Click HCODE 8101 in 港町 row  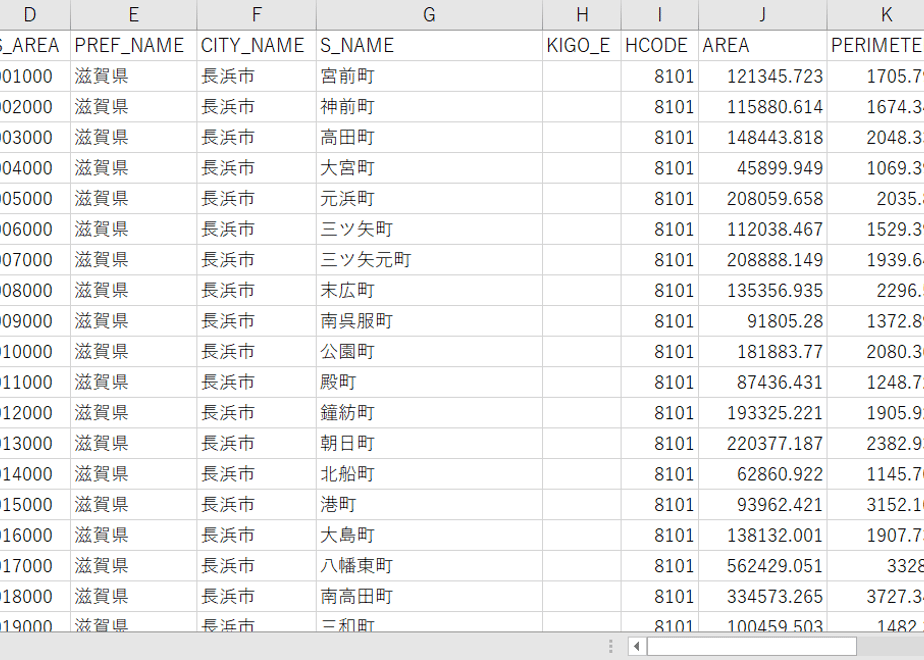[659, 505]
